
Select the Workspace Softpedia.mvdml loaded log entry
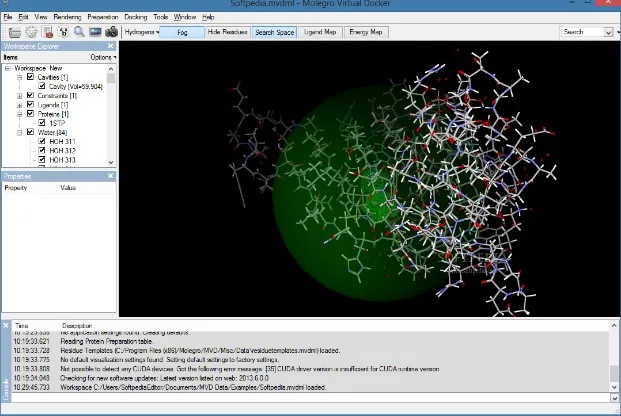click(x=310, y=387)
